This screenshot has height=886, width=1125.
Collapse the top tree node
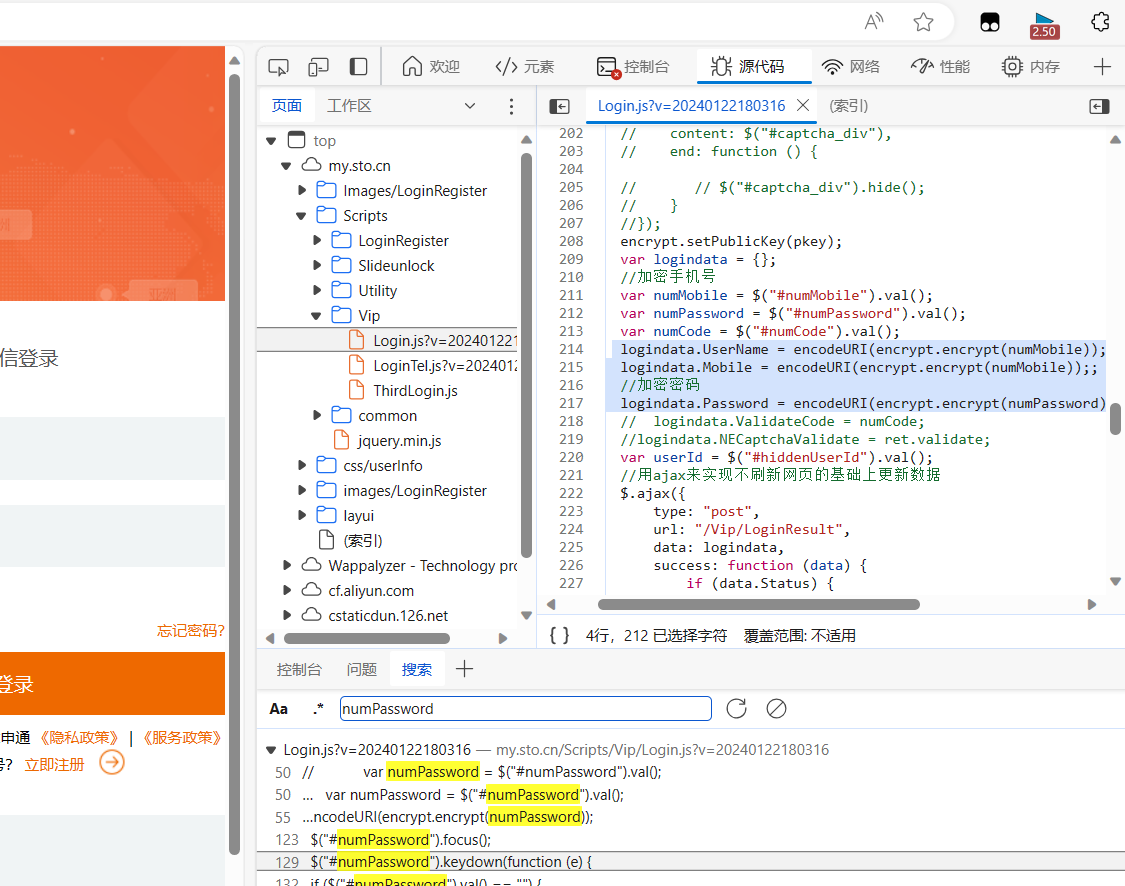click(271, 141)
